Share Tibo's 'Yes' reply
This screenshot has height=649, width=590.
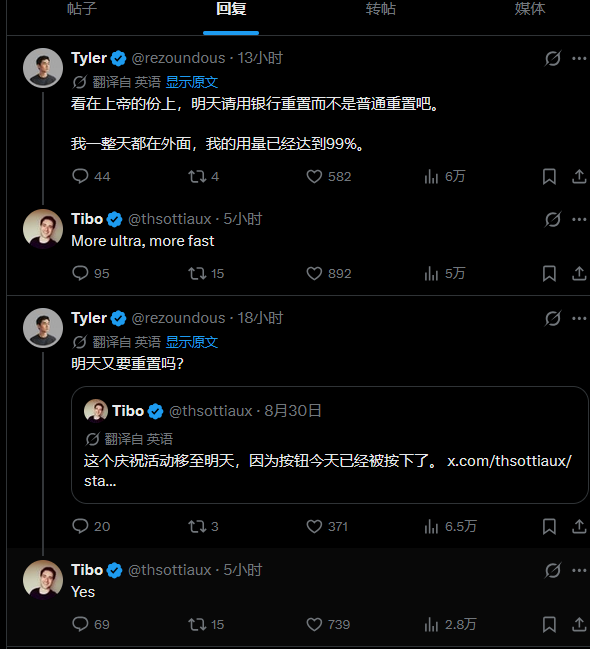[x=579, y=624]
